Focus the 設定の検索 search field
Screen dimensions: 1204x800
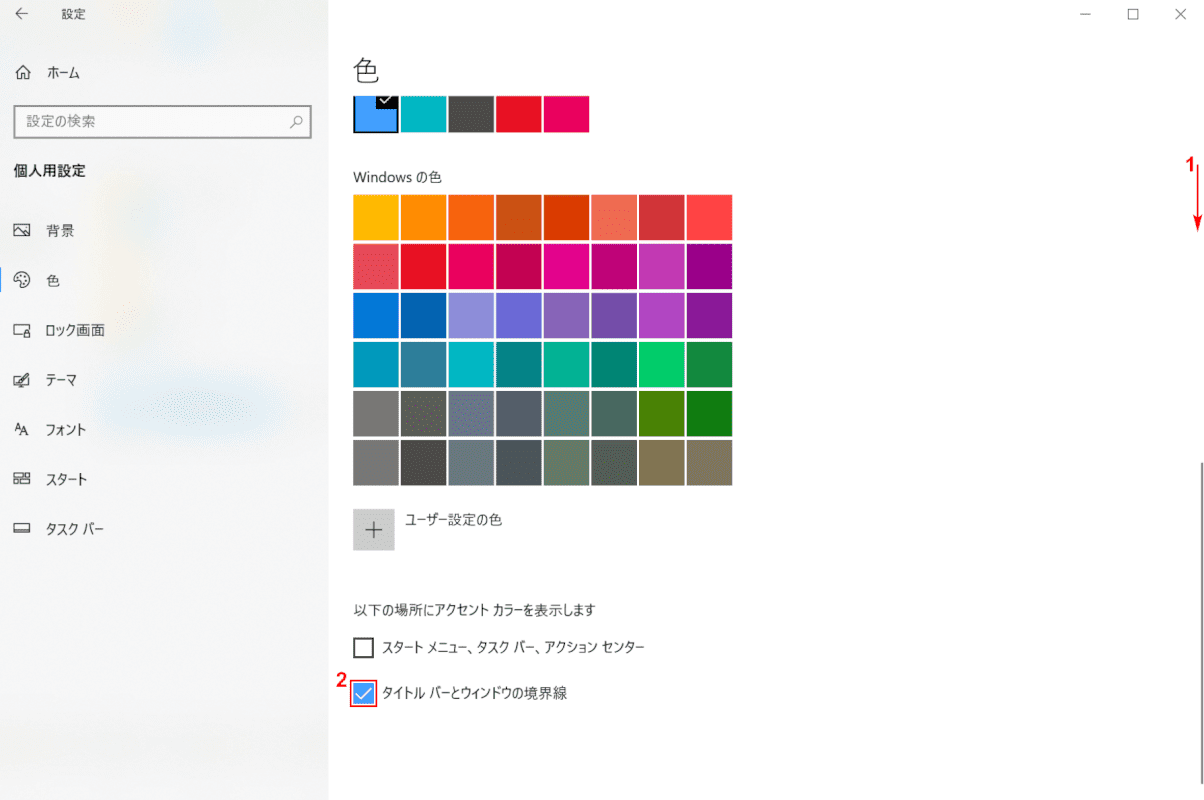[163, 122]
